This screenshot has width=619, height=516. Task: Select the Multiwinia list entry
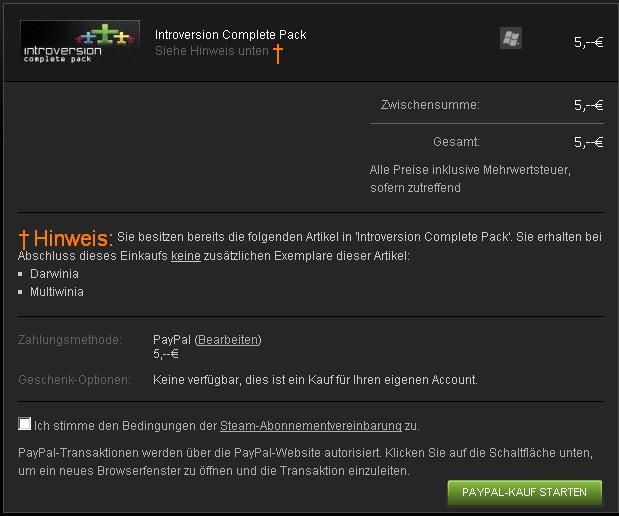[x=57, y=292]
